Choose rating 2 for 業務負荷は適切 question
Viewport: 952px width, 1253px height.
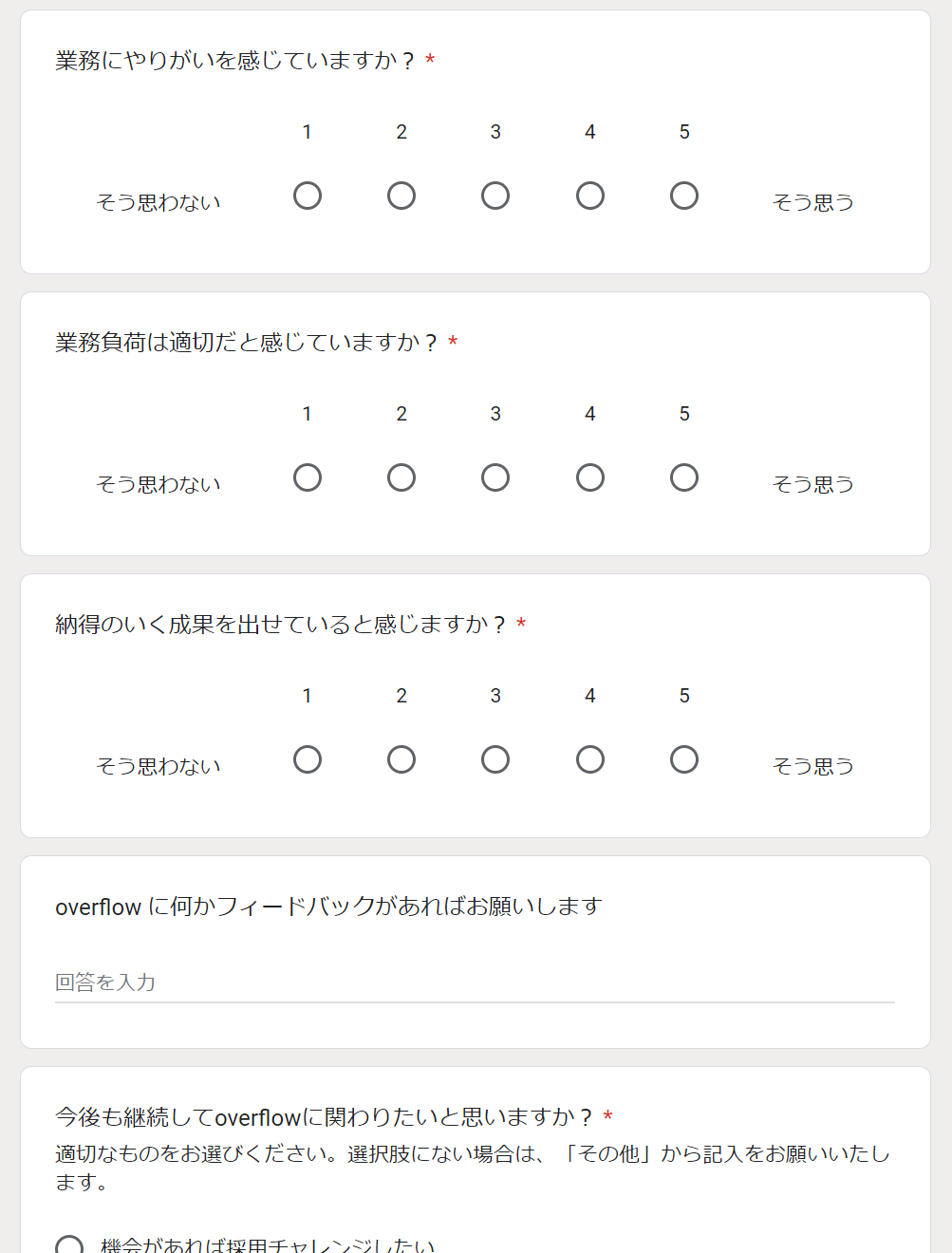point(401,477)
